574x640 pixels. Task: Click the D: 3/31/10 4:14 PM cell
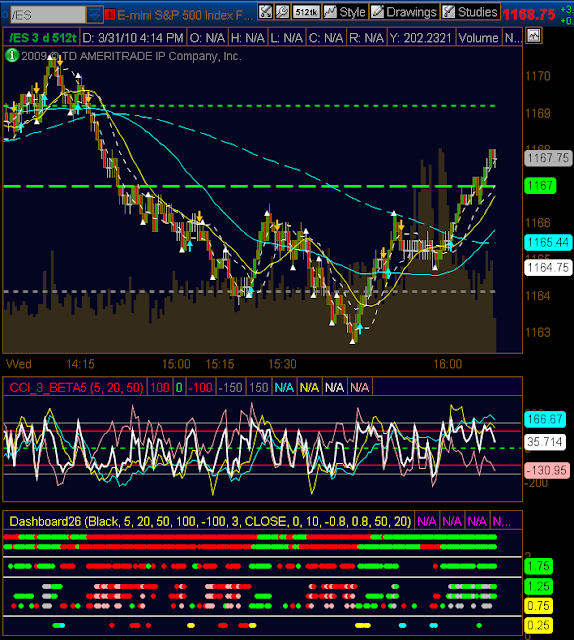click(x=133, y=38)
